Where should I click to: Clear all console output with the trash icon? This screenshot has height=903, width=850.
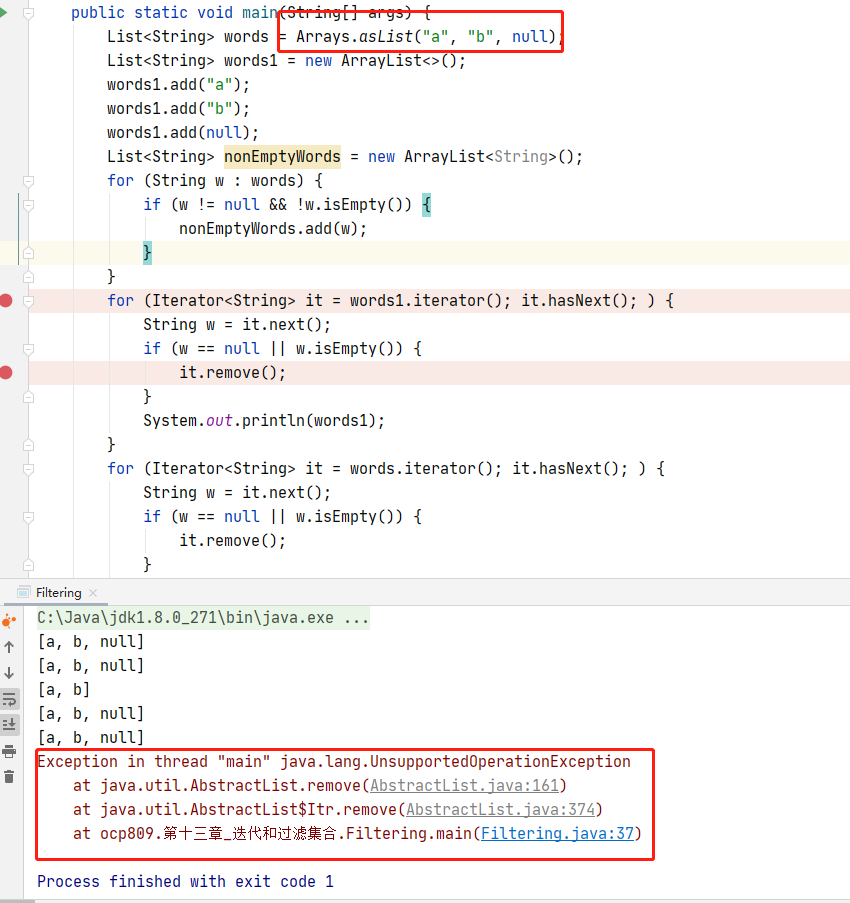(9, 777)
